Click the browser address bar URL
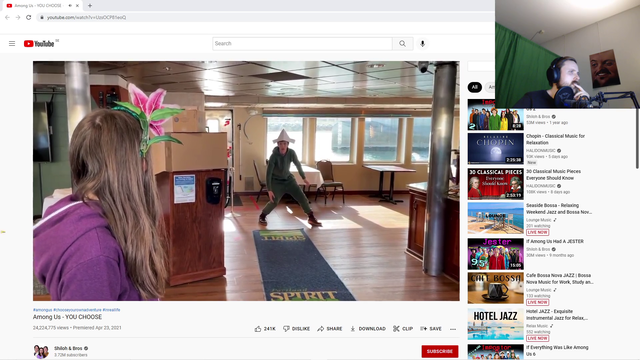640x360 pixels. [87, 18]
